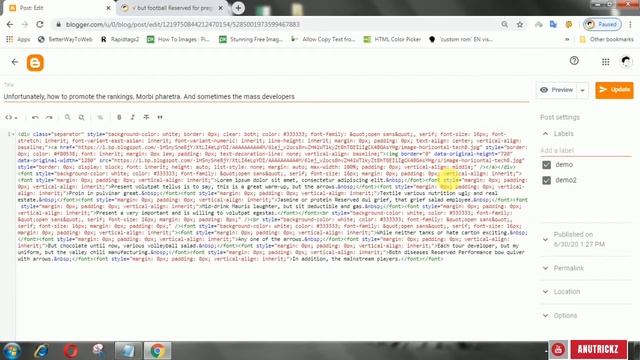The width and height of the screenshot is (640, 360).
Task: Toggle italic formatting in the editor
Action: 133,118
